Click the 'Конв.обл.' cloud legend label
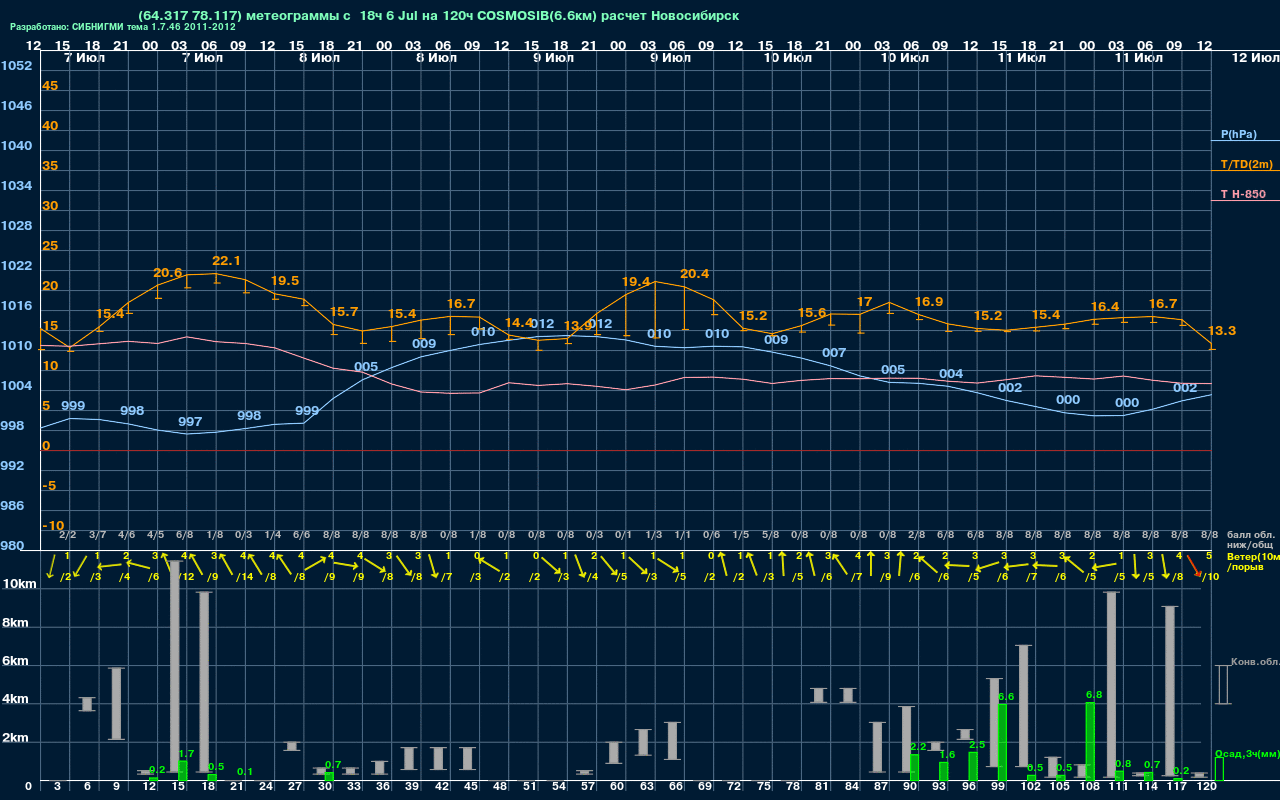The image size is (1280, 800). tap(1255, 662)
